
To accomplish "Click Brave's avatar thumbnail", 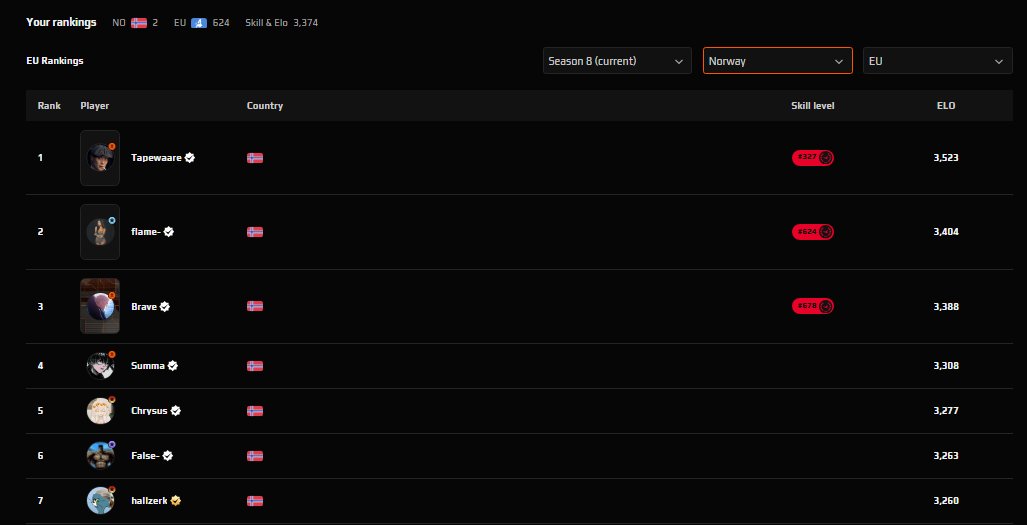I will pyautogui.click(x=100, y=306).
